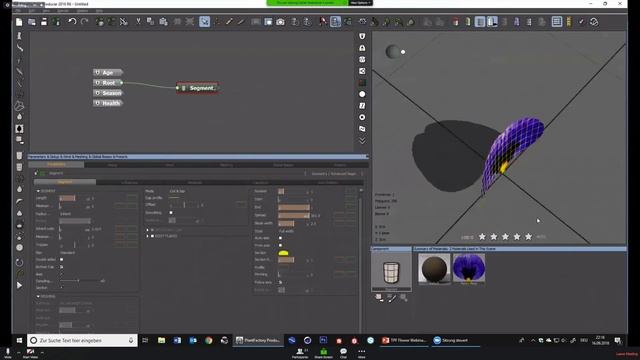Click the shield icon atop graph sidebar
Screen dimensions: 640x360
coord(362,36)
